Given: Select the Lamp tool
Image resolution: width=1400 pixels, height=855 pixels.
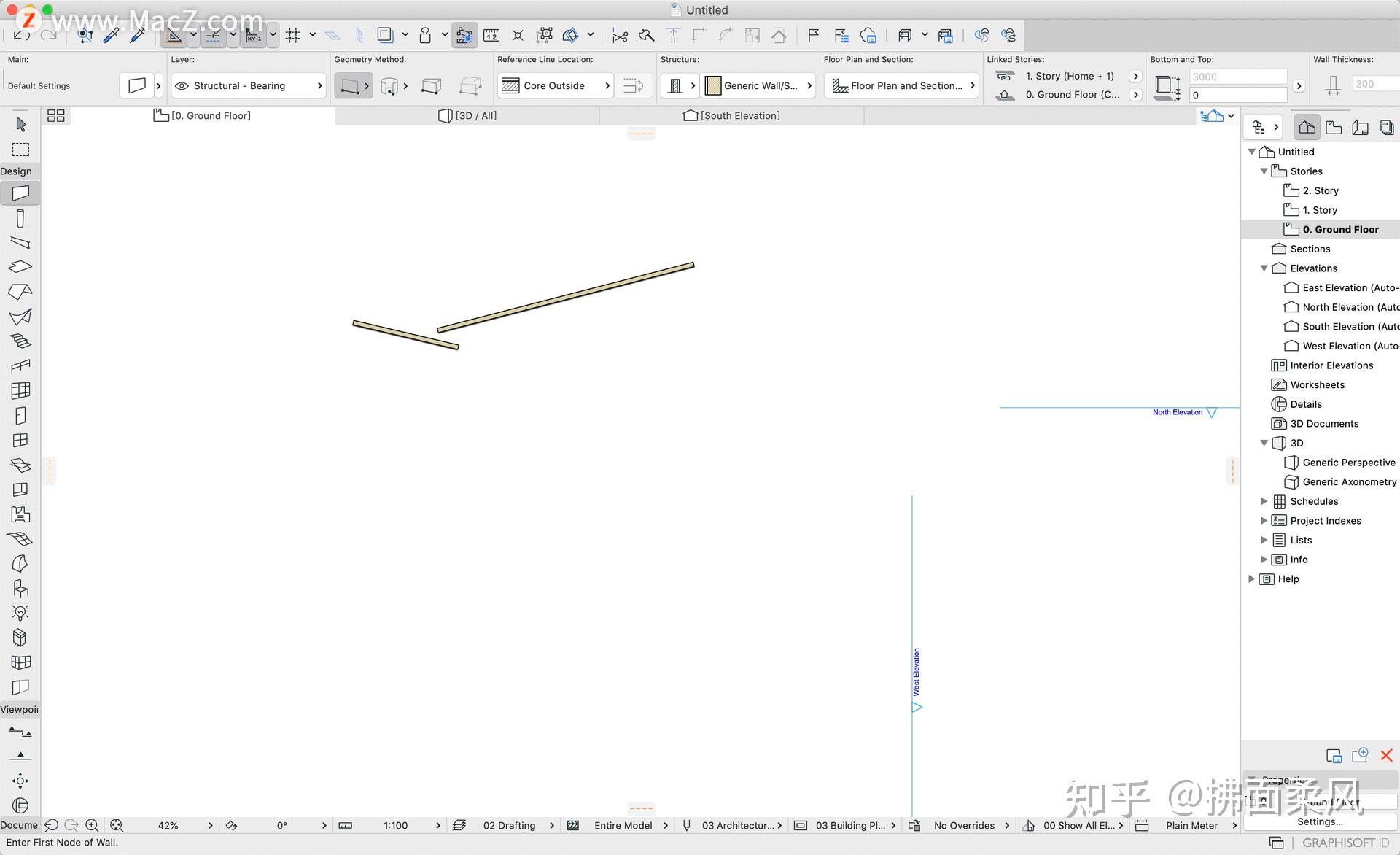Looking at the screenshot, I should pos(20,614).
